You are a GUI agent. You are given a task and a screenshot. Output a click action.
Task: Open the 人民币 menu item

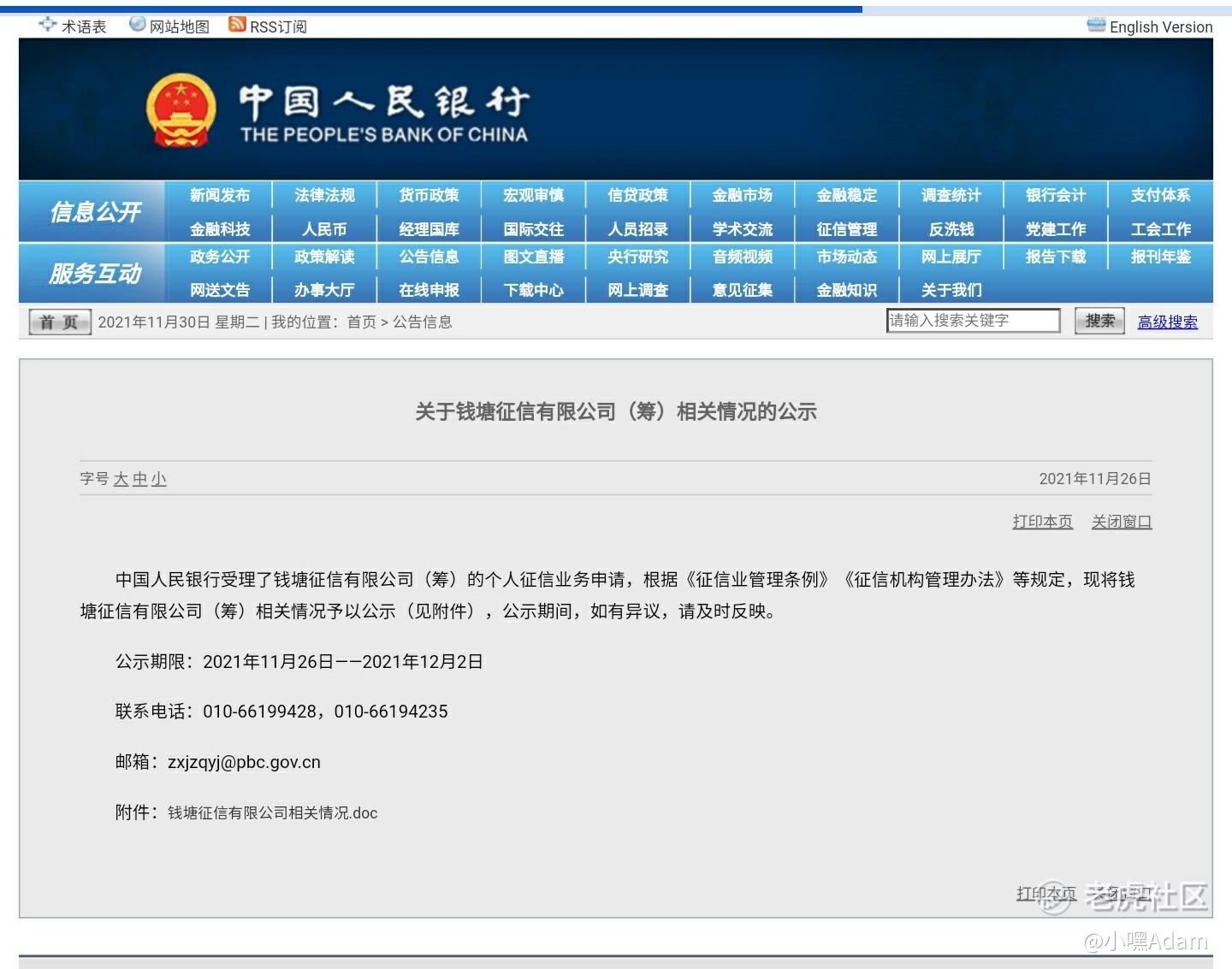pyautogui.click(x=324, y=229)
